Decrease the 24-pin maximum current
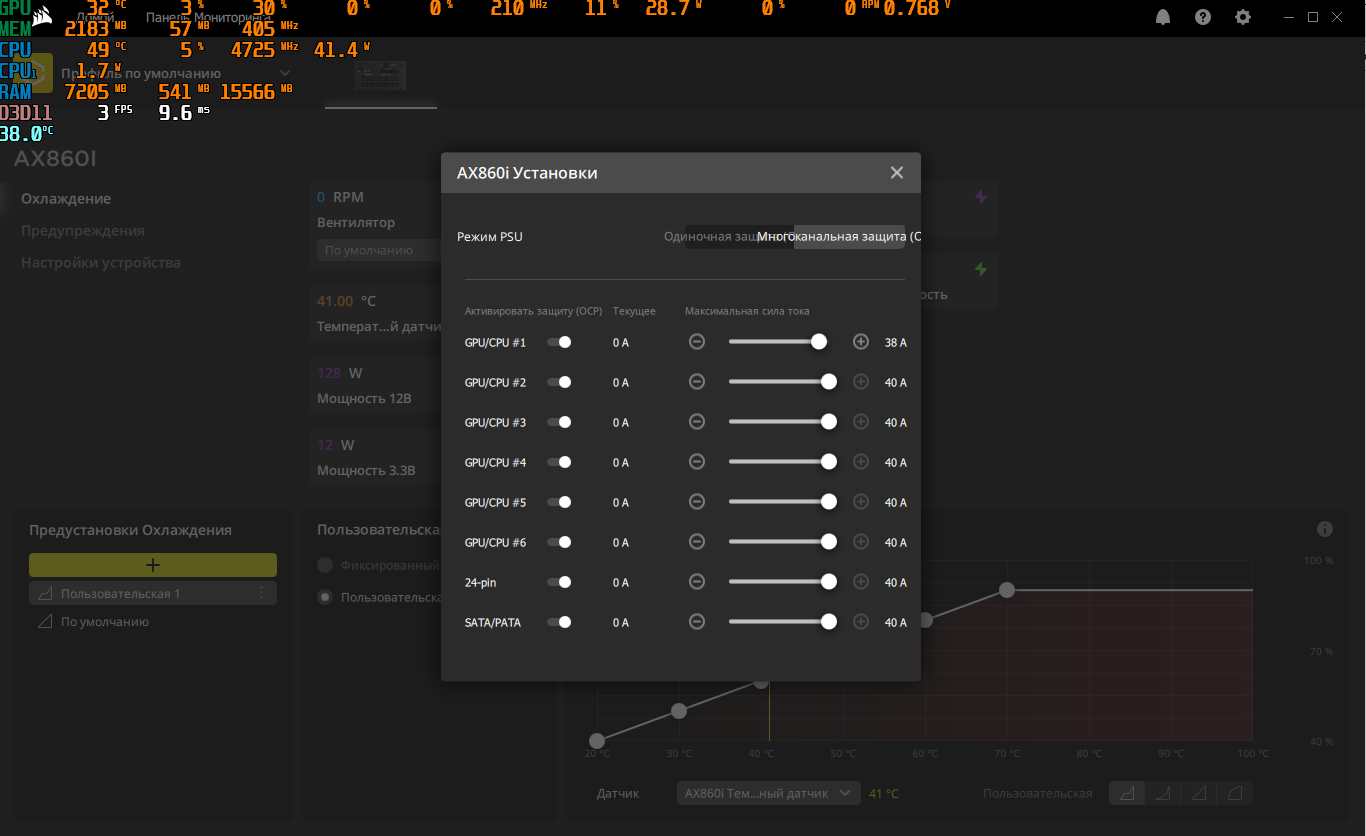 point(697,582)
